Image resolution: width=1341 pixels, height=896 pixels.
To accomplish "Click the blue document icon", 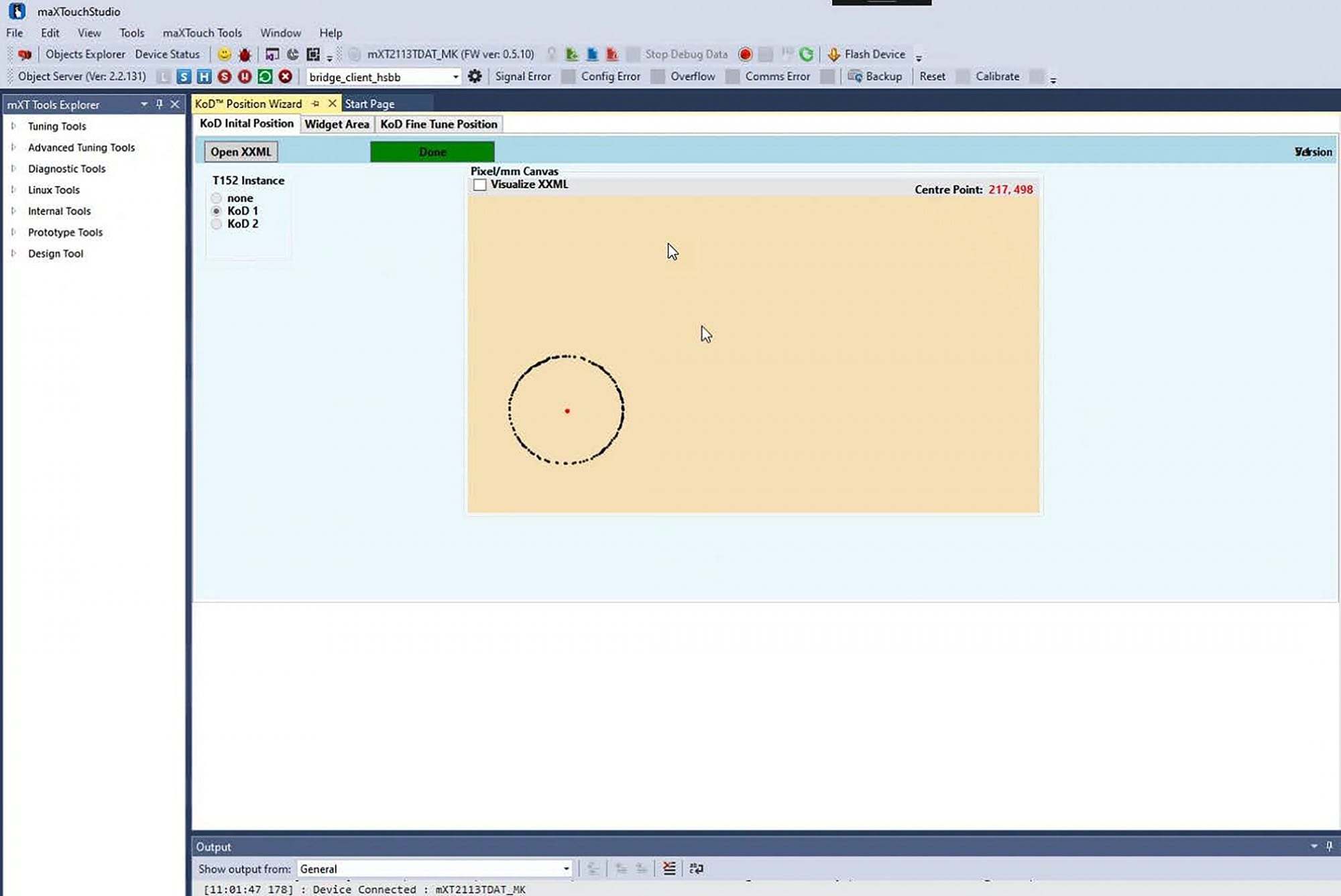I will 592,54.
